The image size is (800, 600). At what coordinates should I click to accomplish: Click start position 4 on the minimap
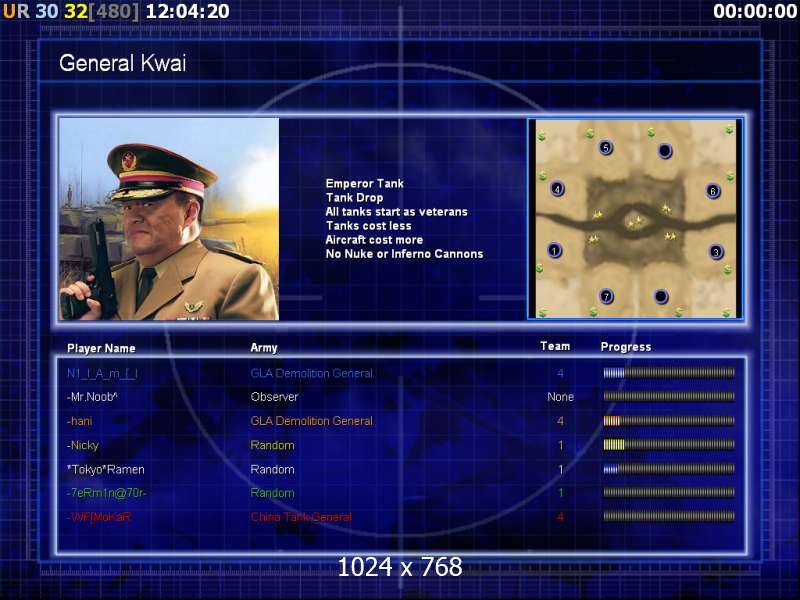(x=557, y=189)
